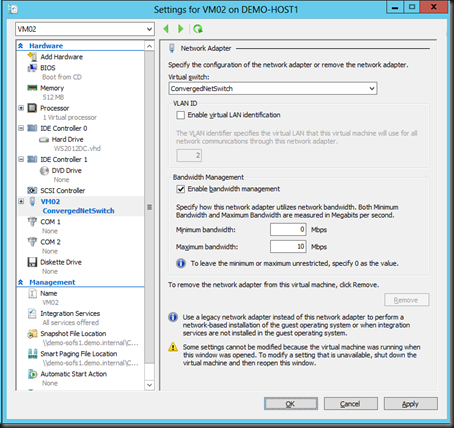Collapse the IDE Controller 0 node

point(21,128)
